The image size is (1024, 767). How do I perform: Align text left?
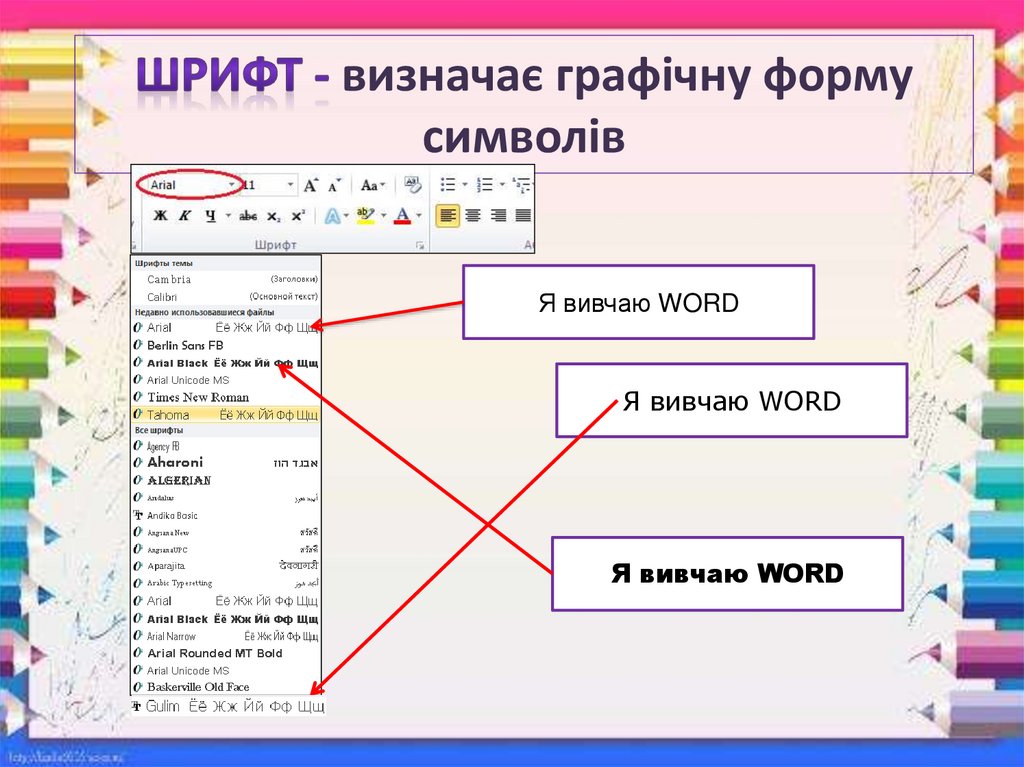click(447, 216)
